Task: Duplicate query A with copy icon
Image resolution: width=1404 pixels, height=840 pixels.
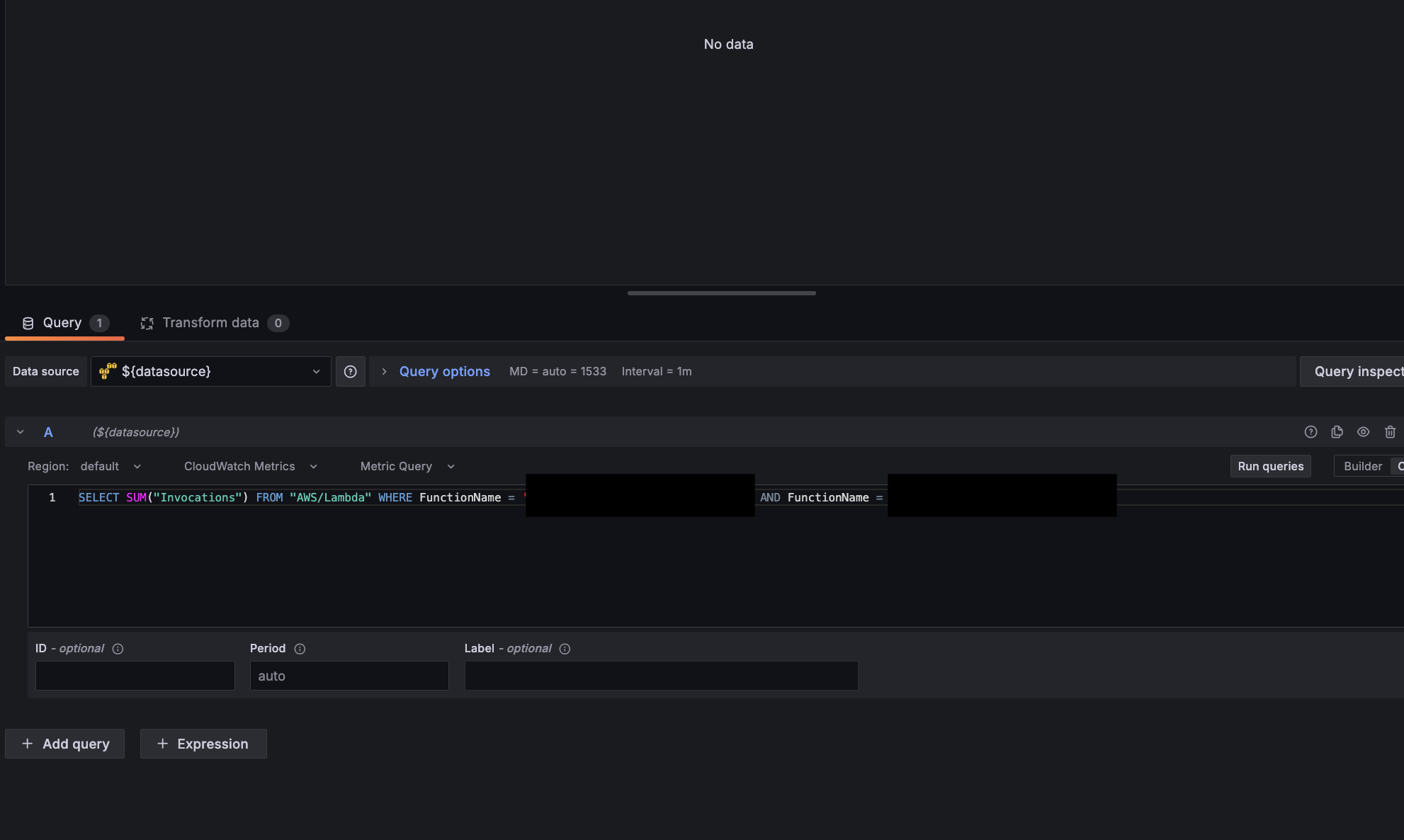Action: coord(1337,432)
